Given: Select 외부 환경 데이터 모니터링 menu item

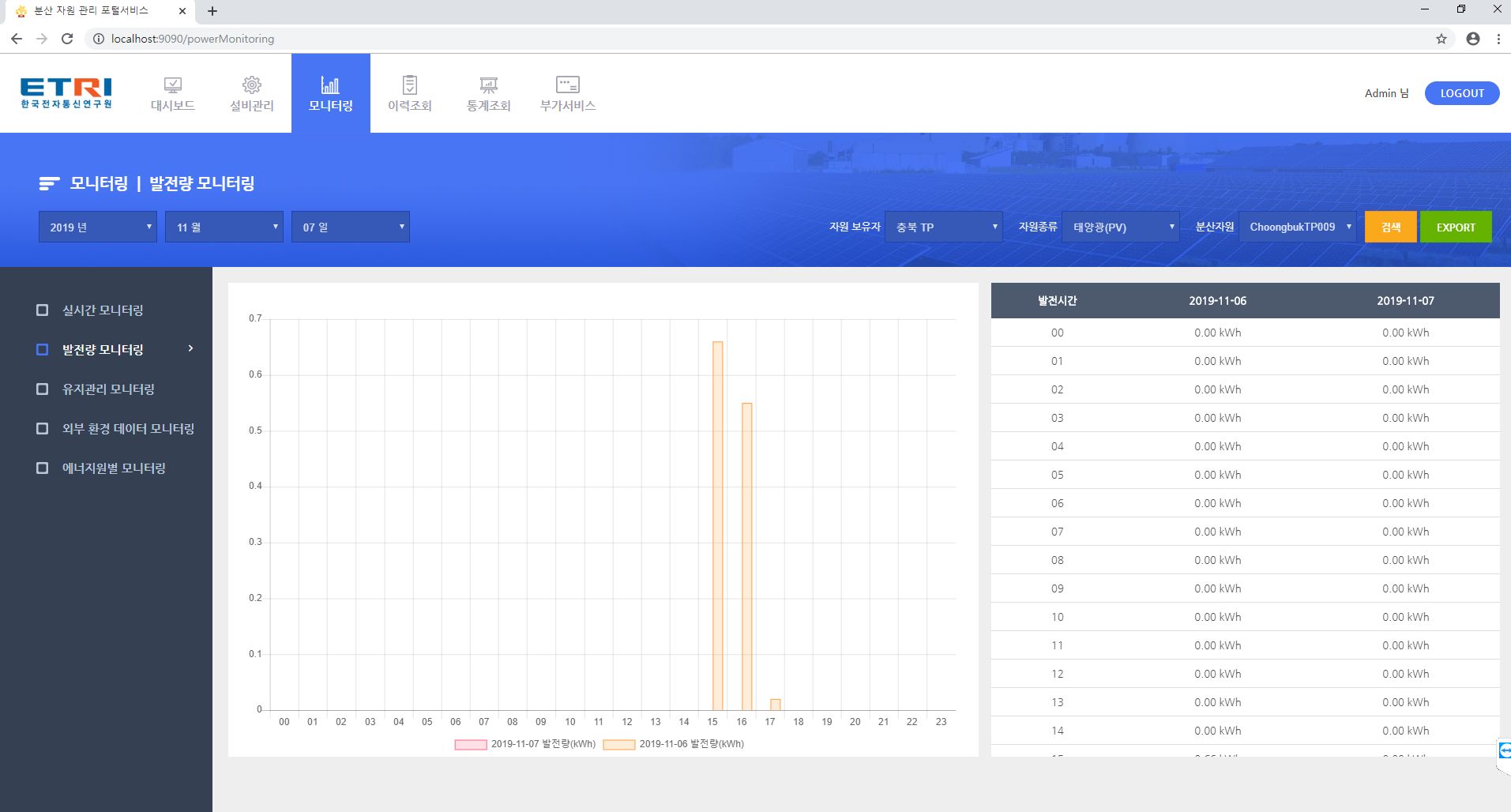Looking at the screenshot, I should 128,429.
